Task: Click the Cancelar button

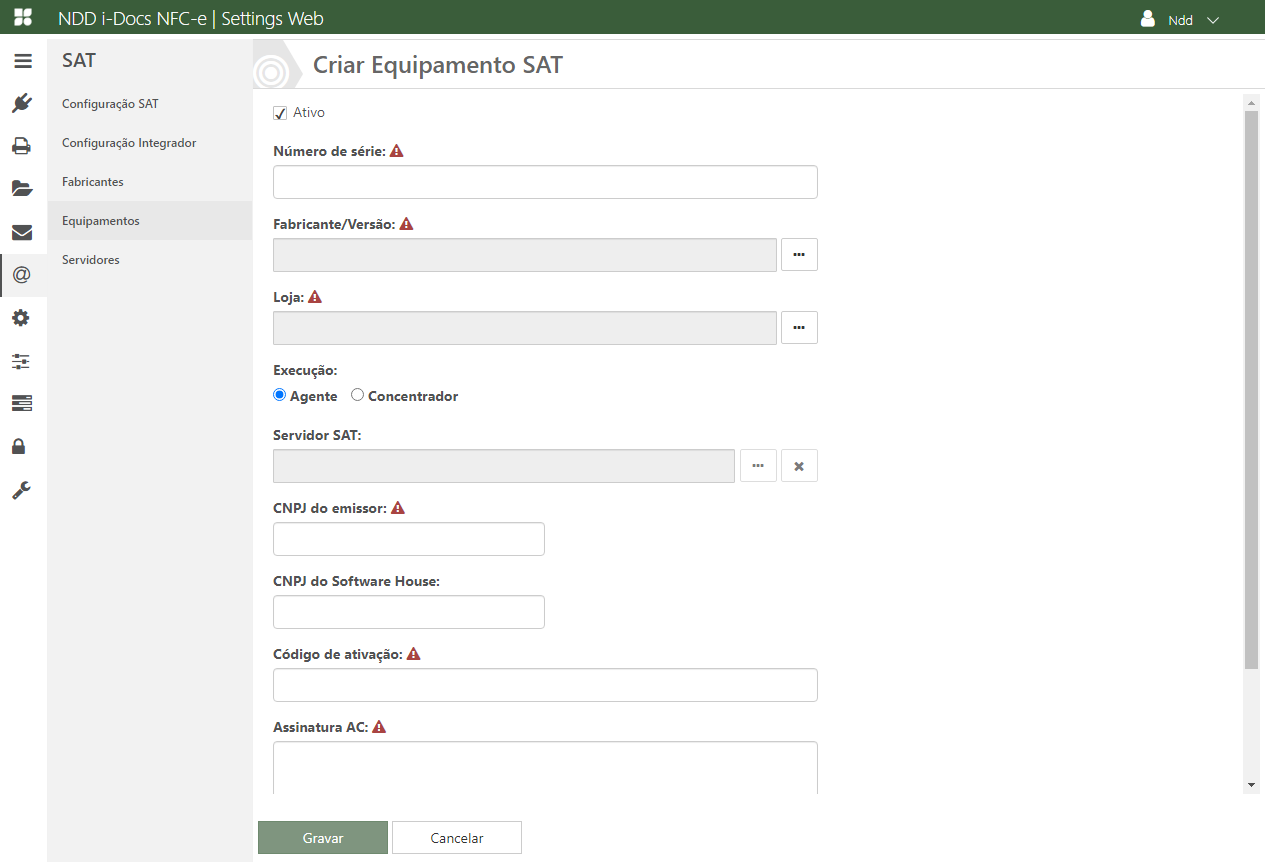Action: click(x=457, y=838)
